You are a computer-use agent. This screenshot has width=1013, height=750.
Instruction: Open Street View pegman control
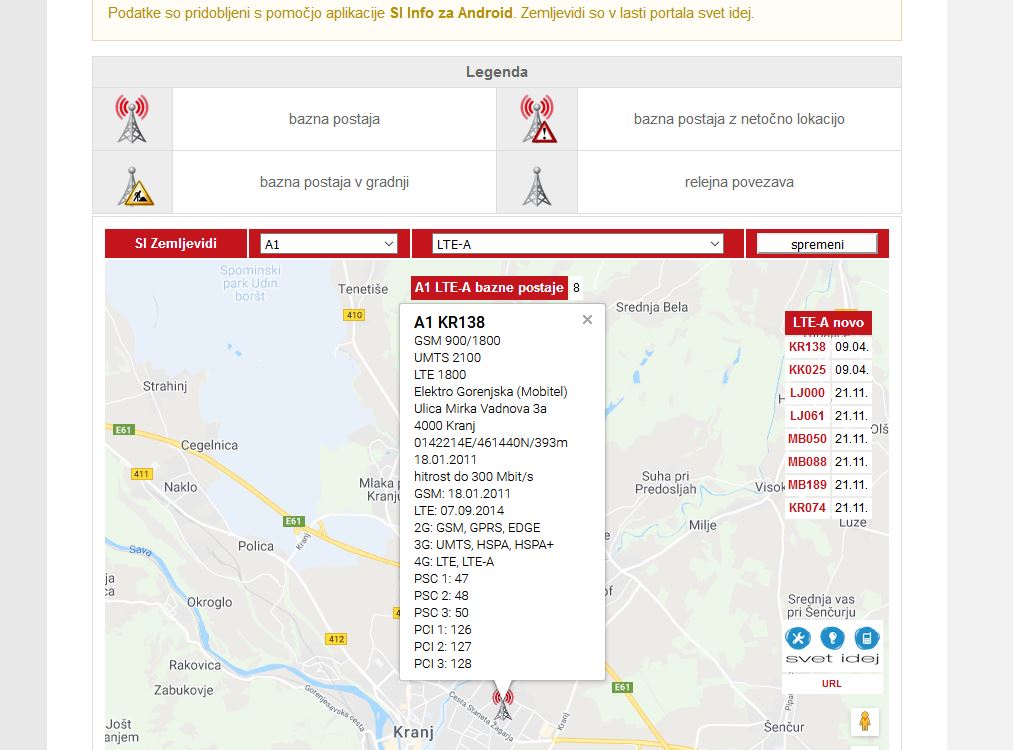[x=865, y=721]
